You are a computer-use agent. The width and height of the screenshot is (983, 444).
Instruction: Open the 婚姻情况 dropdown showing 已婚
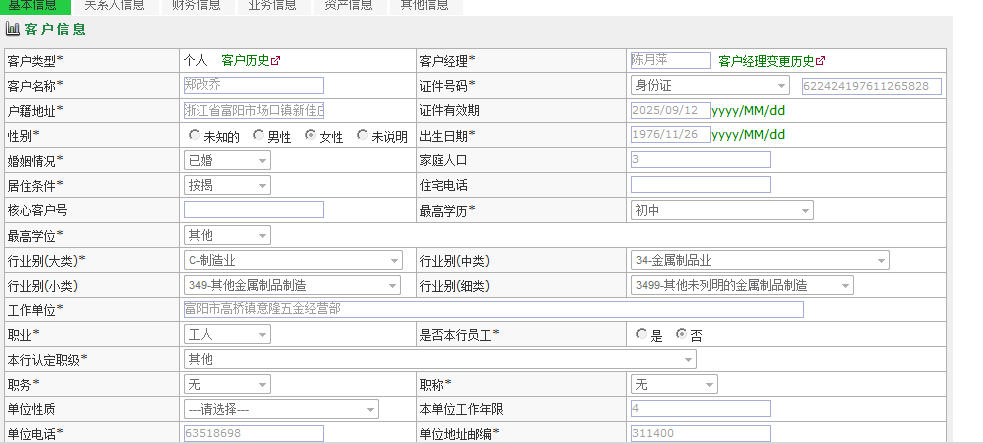point(227,160)
